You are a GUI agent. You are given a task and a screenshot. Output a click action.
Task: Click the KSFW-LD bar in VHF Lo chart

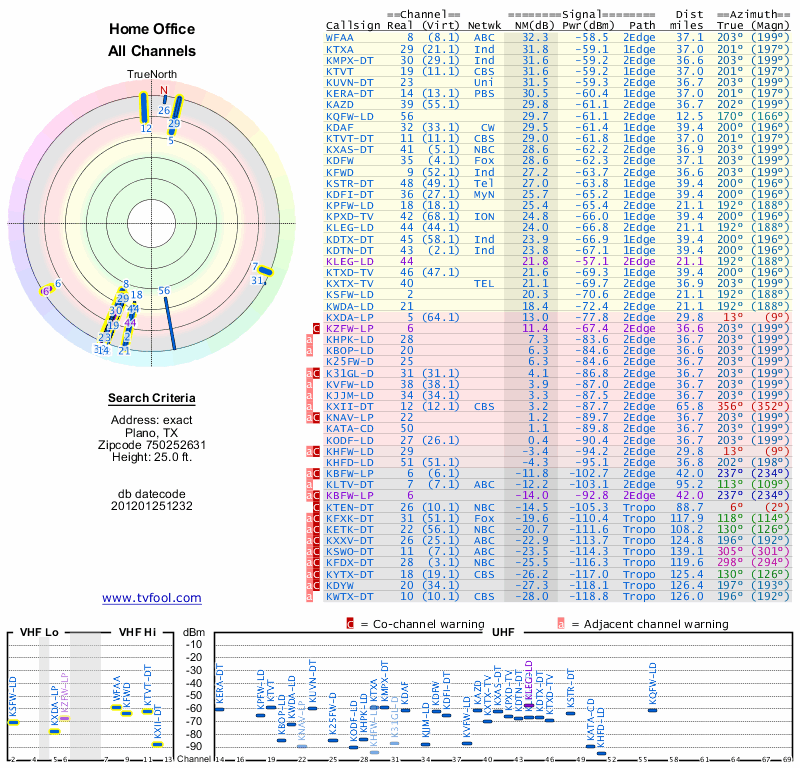13,722
